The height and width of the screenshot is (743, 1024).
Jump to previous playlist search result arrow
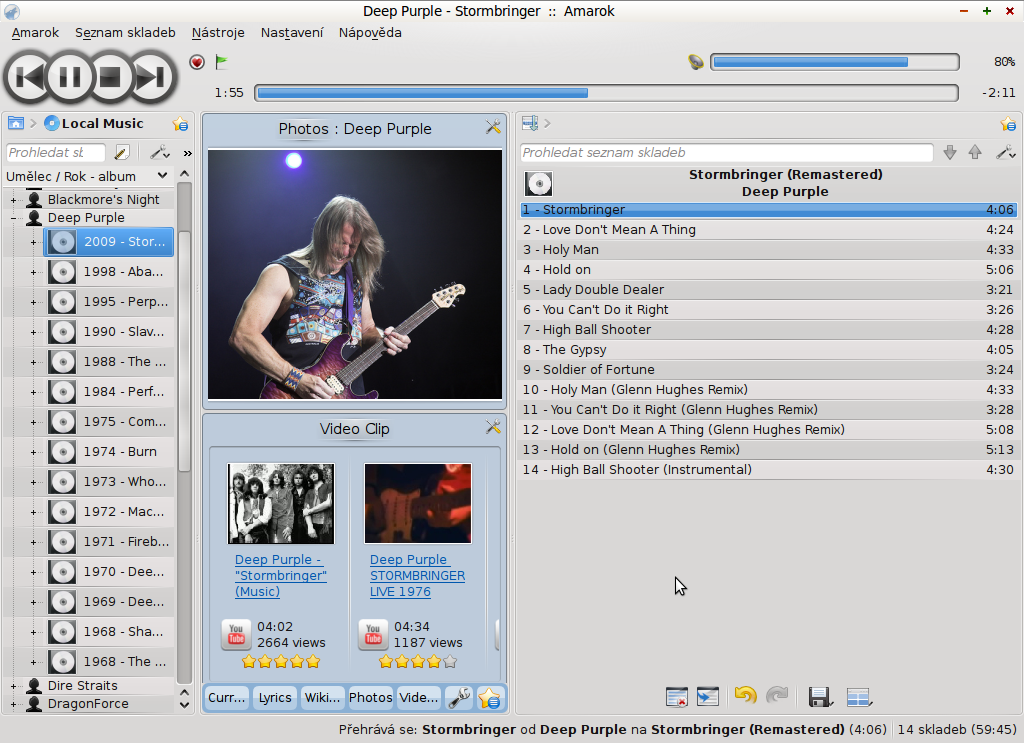[975, 153]
